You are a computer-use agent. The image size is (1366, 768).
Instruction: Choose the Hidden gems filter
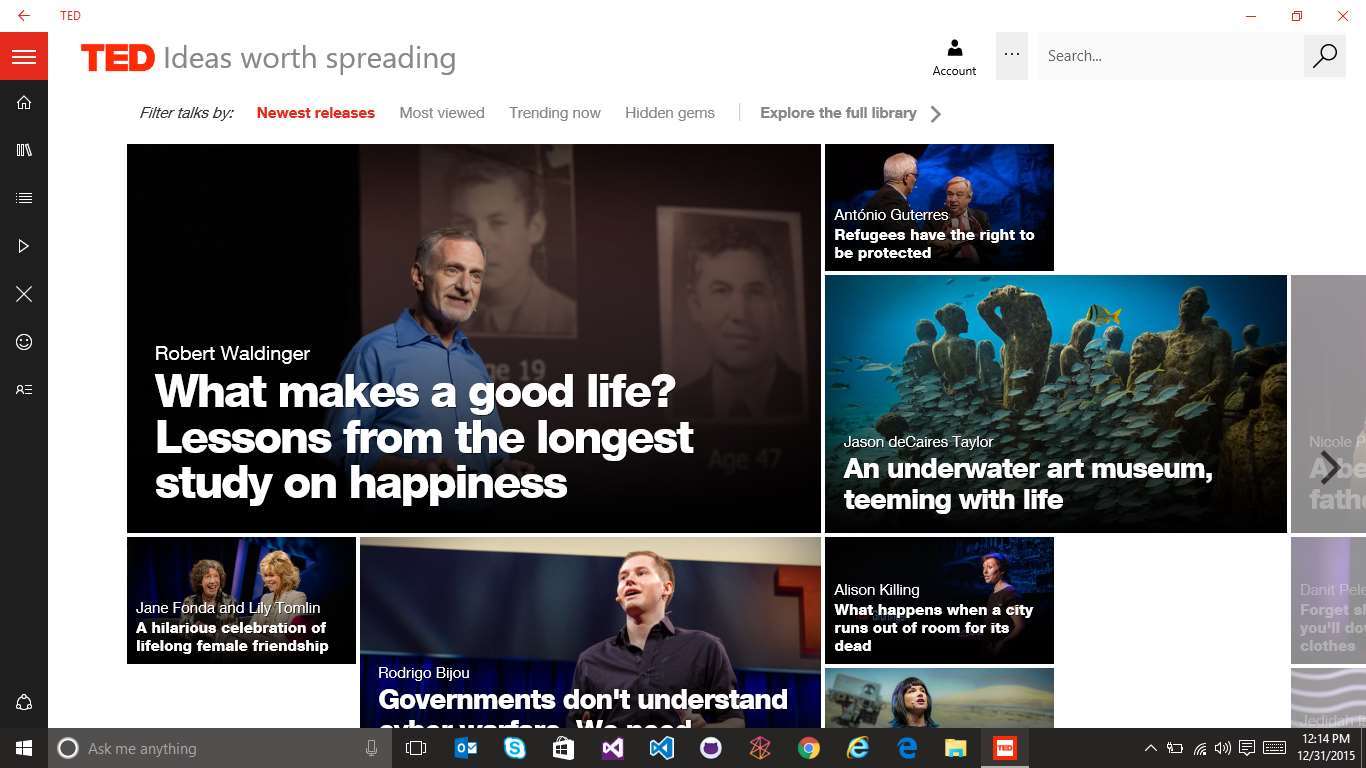pyautogui.click(x=670, y=113)
